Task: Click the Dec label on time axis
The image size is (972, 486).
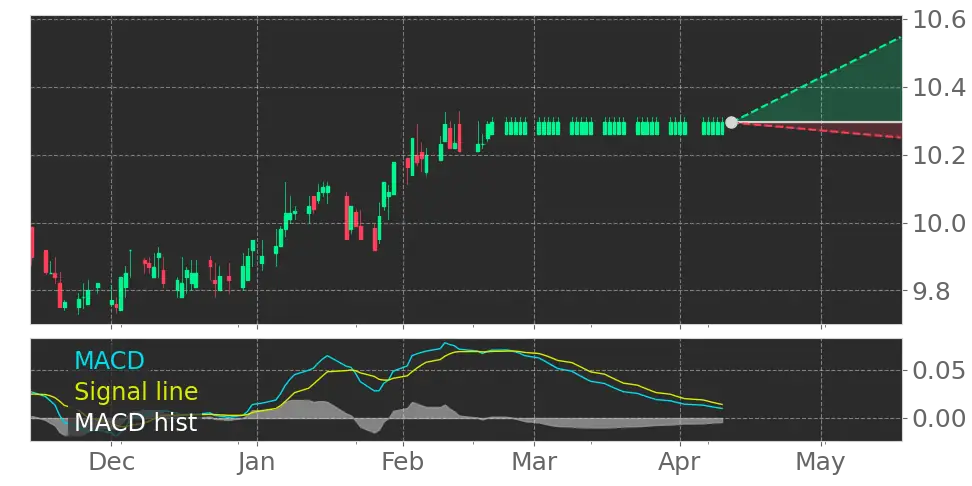Action: [112, 462]
